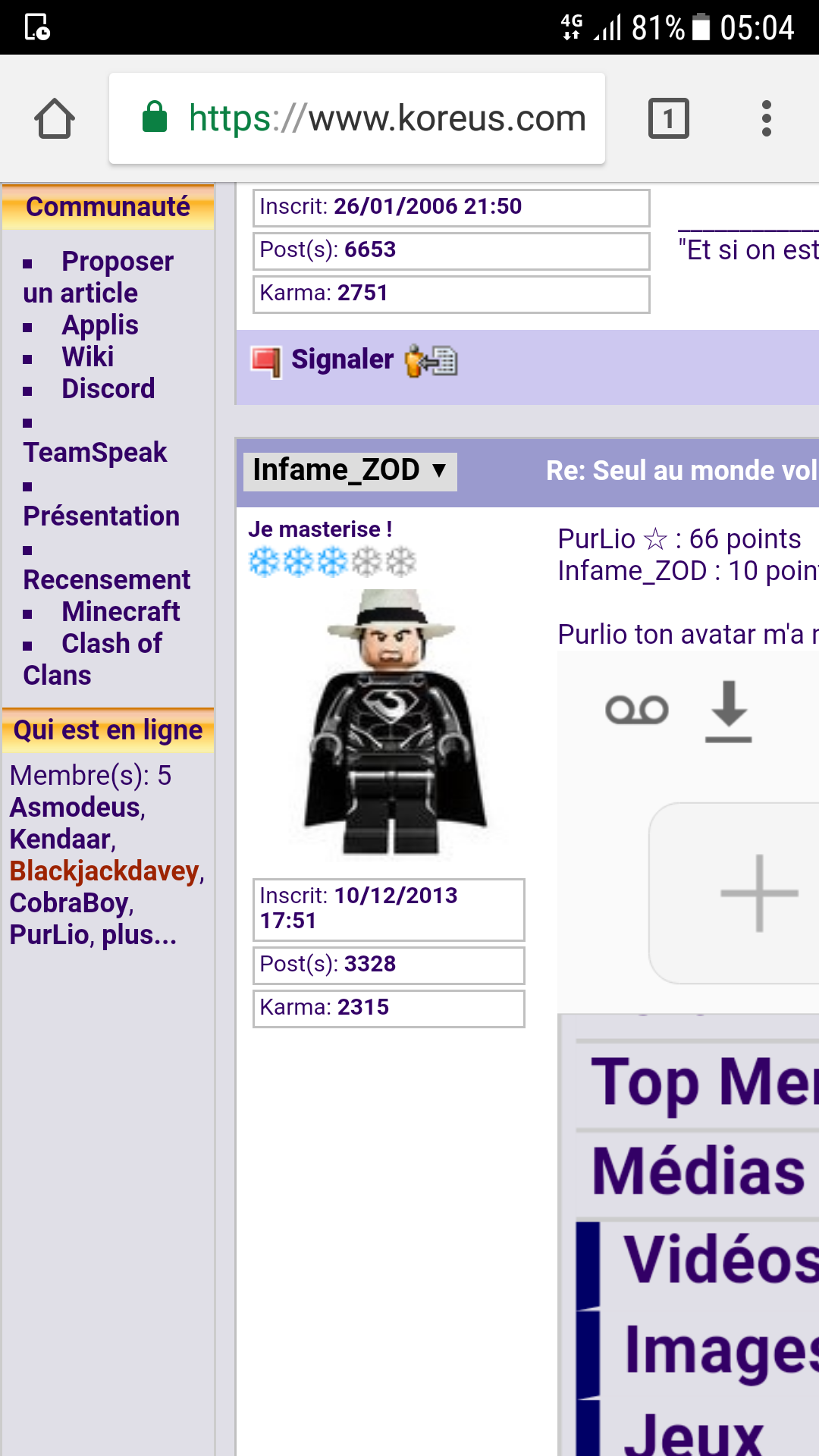Tap the browser home icon
819x1456 pixels.
(55, 118)
